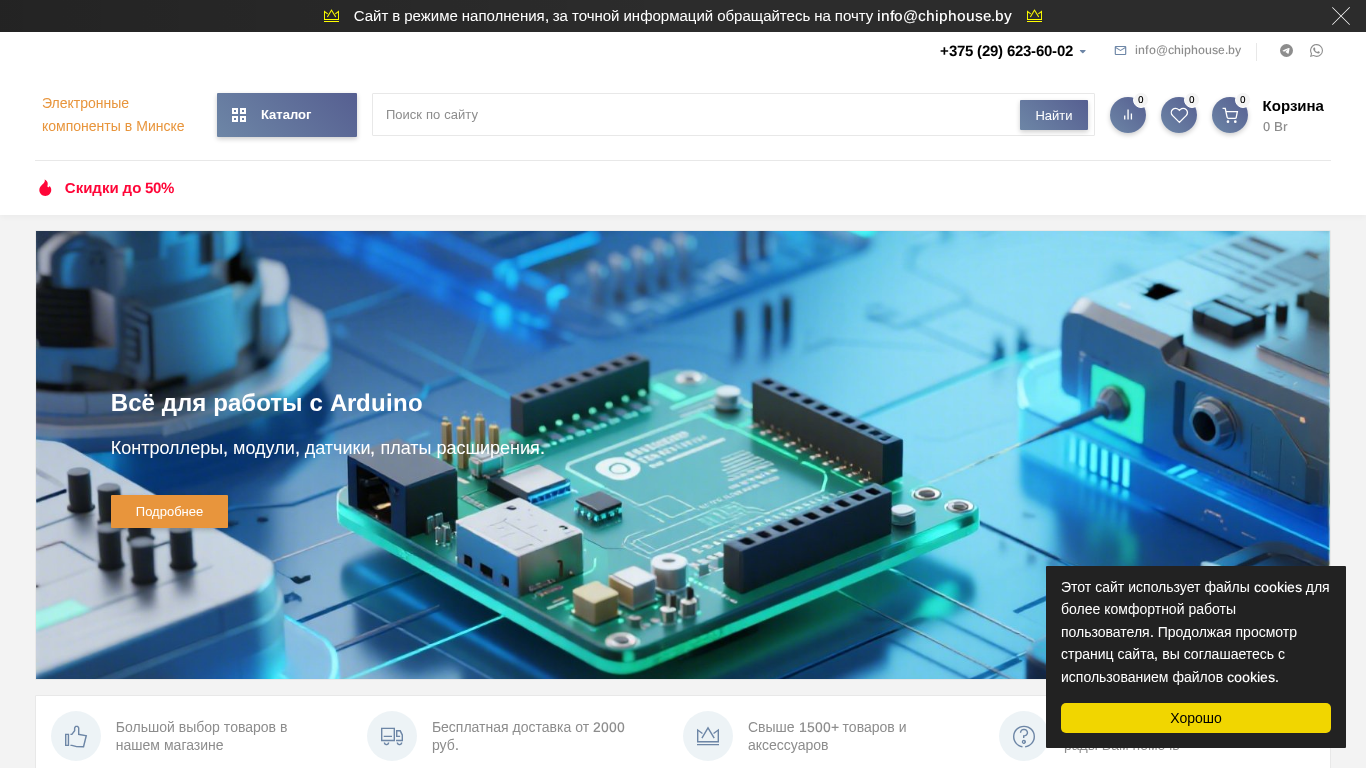The image size is (1366, 768).
Task: Click the grid icon in Каталог button
Action: pos(239,115)
